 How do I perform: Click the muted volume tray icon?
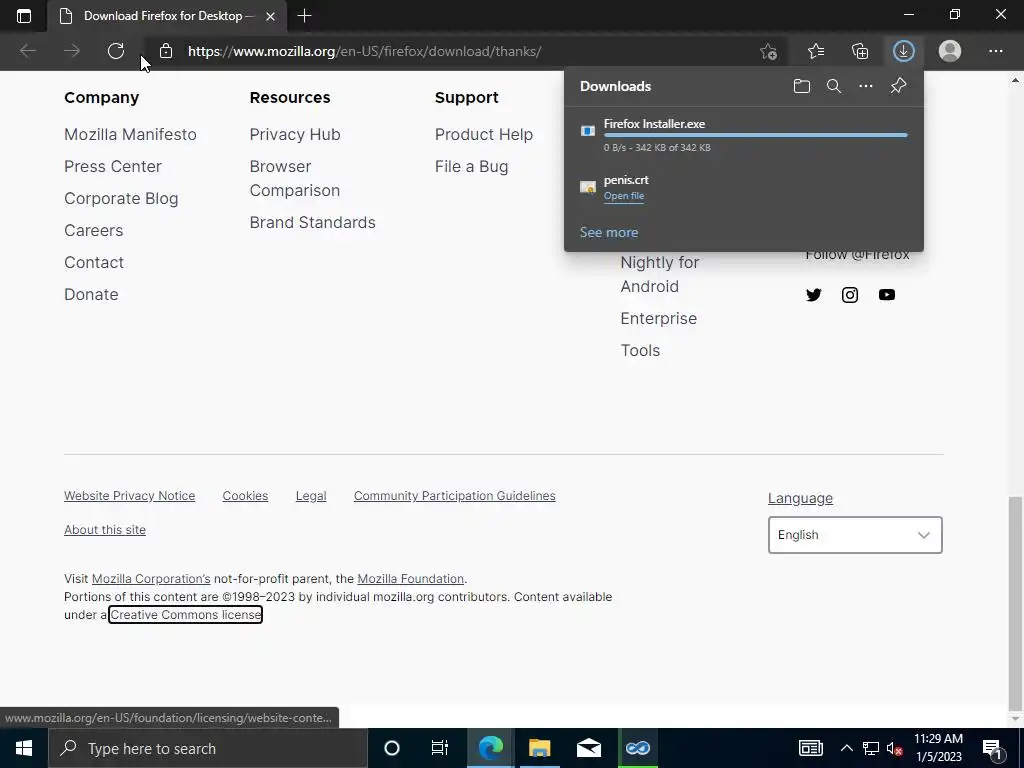coord(894,748)
